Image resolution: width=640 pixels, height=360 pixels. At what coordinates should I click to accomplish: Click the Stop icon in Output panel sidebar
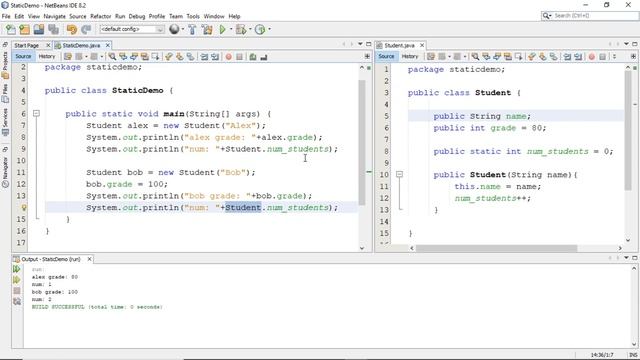coord(16,291)
